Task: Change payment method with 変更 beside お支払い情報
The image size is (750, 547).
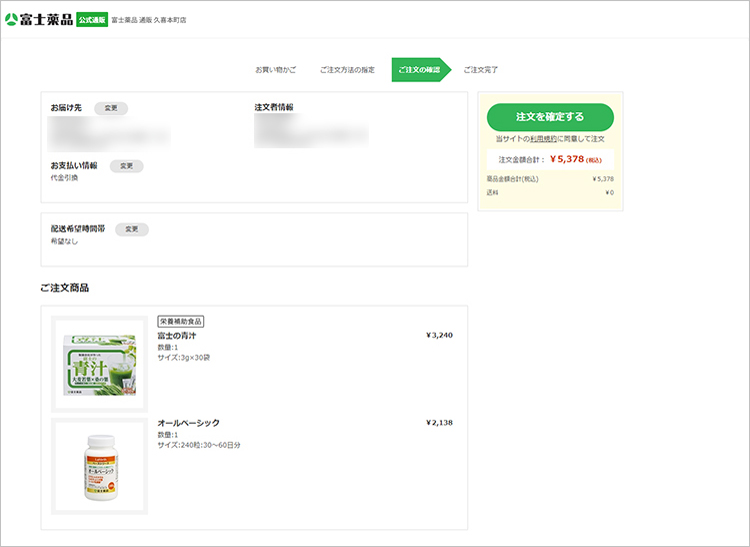Action: click(126, 166)
